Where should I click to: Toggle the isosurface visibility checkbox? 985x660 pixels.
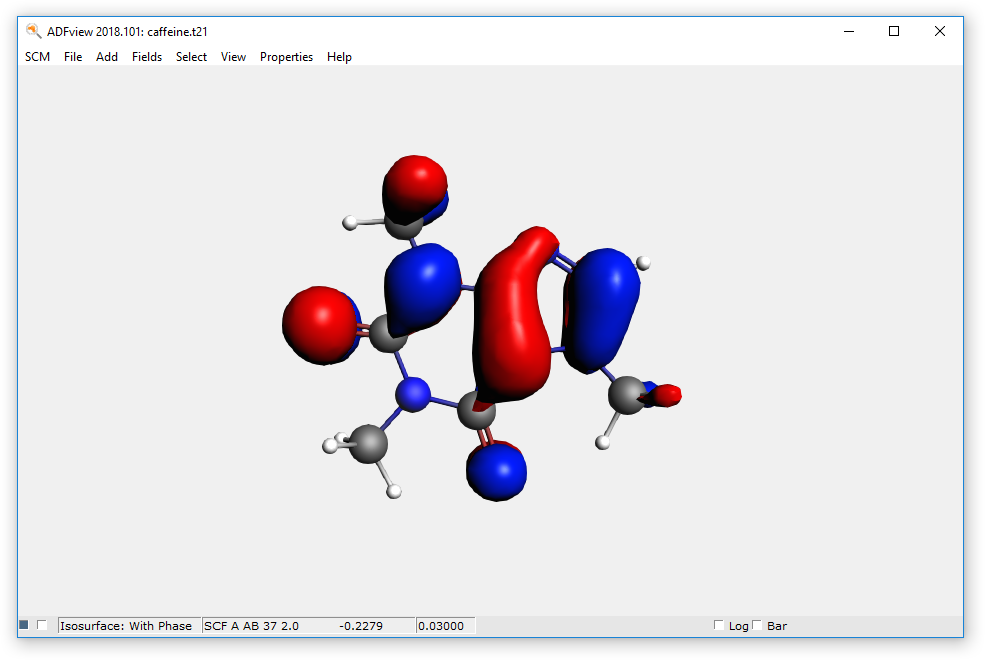[x=42, y=625]
